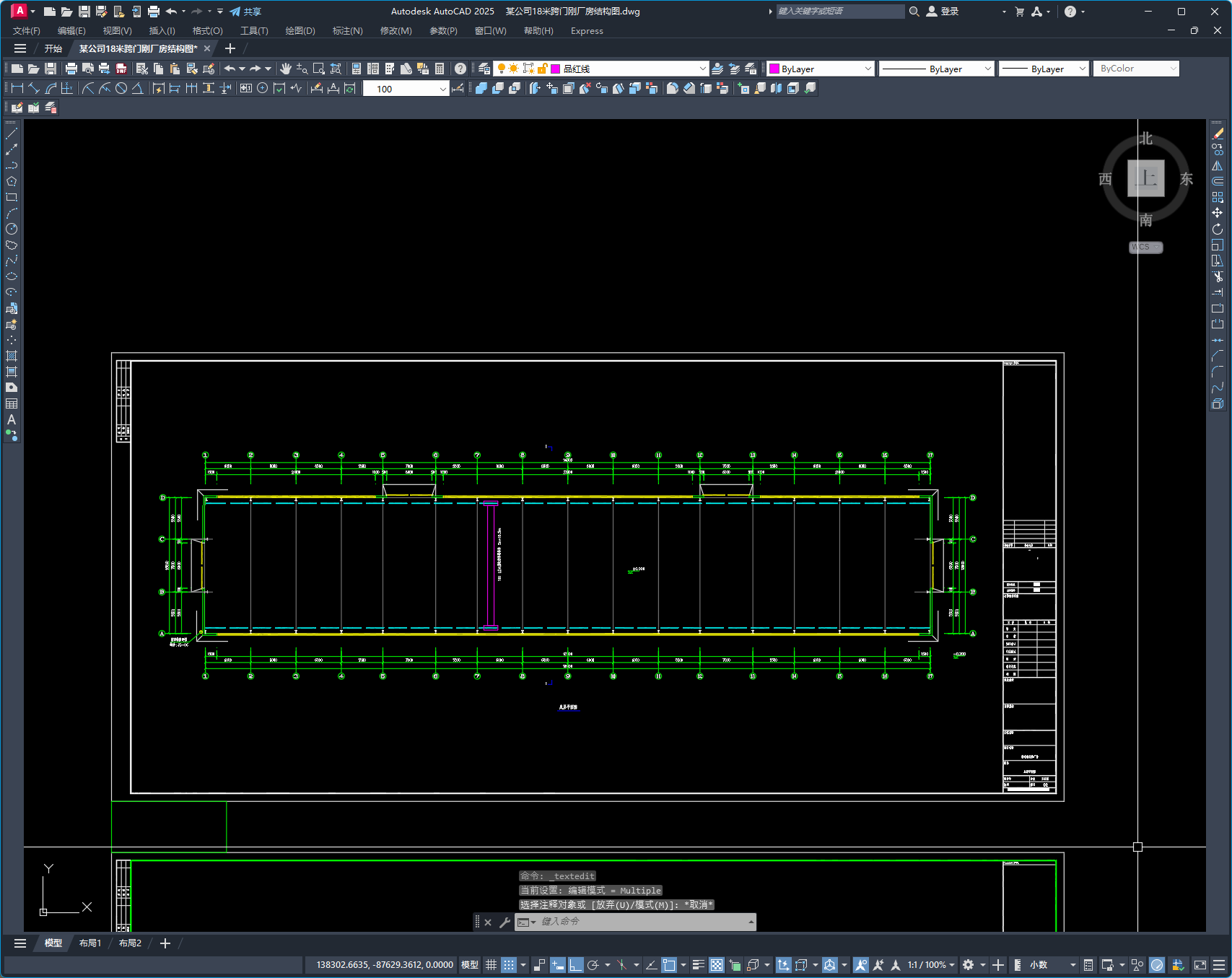The height and width of the screenshot is (978, 1232).
Task: Click the WCS label under the ViewCube
Action: 1145,247
